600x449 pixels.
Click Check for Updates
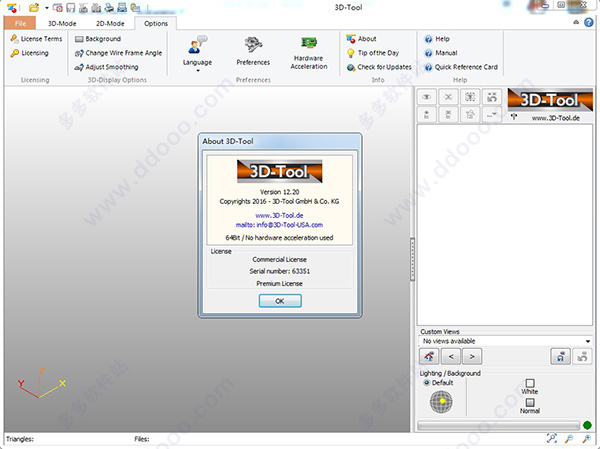pos(379,67)
